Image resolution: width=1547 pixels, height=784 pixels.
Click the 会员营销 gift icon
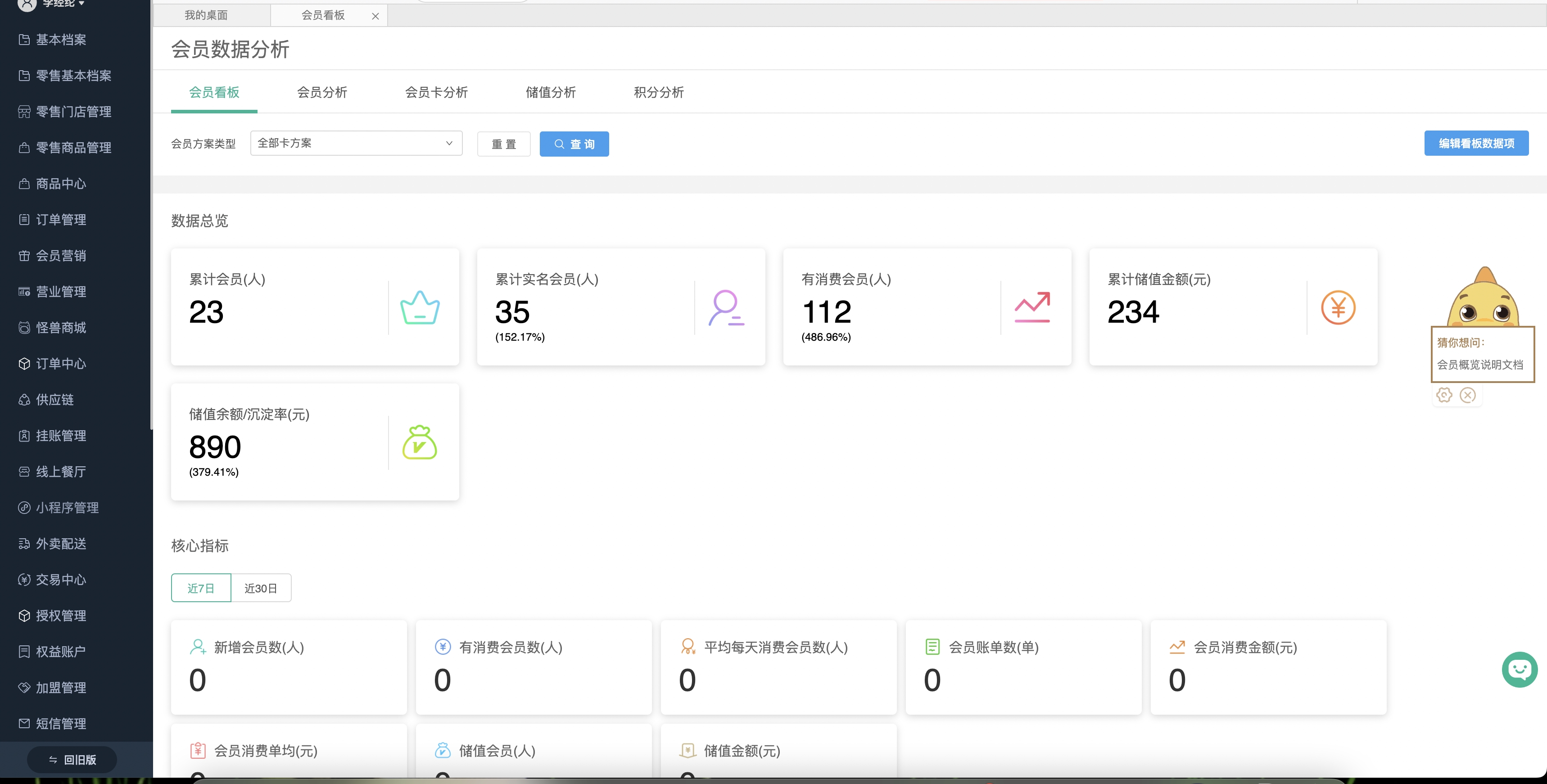coord(24,256)
